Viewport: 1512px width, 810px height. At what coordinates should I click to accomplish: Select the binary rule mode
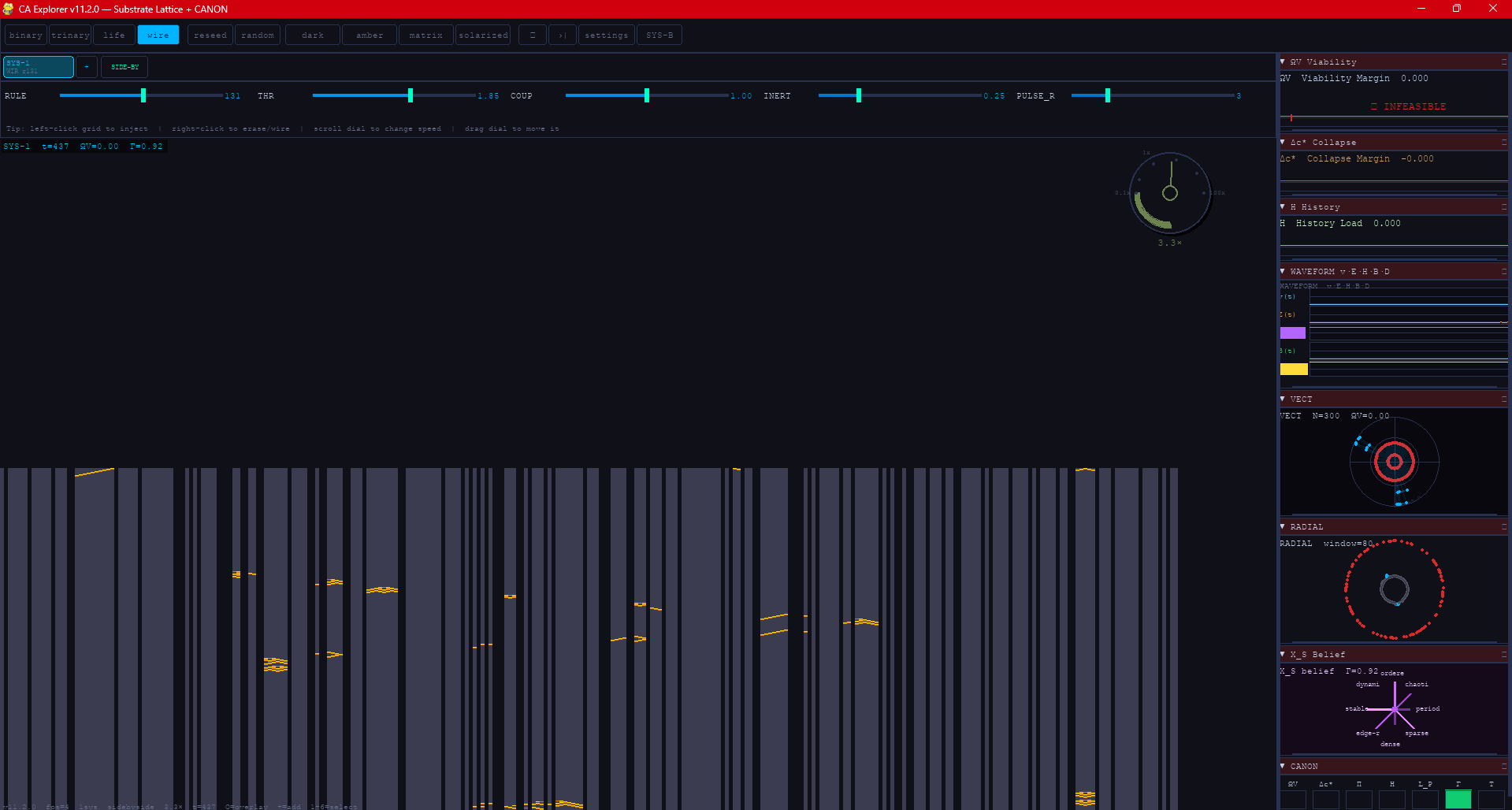[26, 35]
